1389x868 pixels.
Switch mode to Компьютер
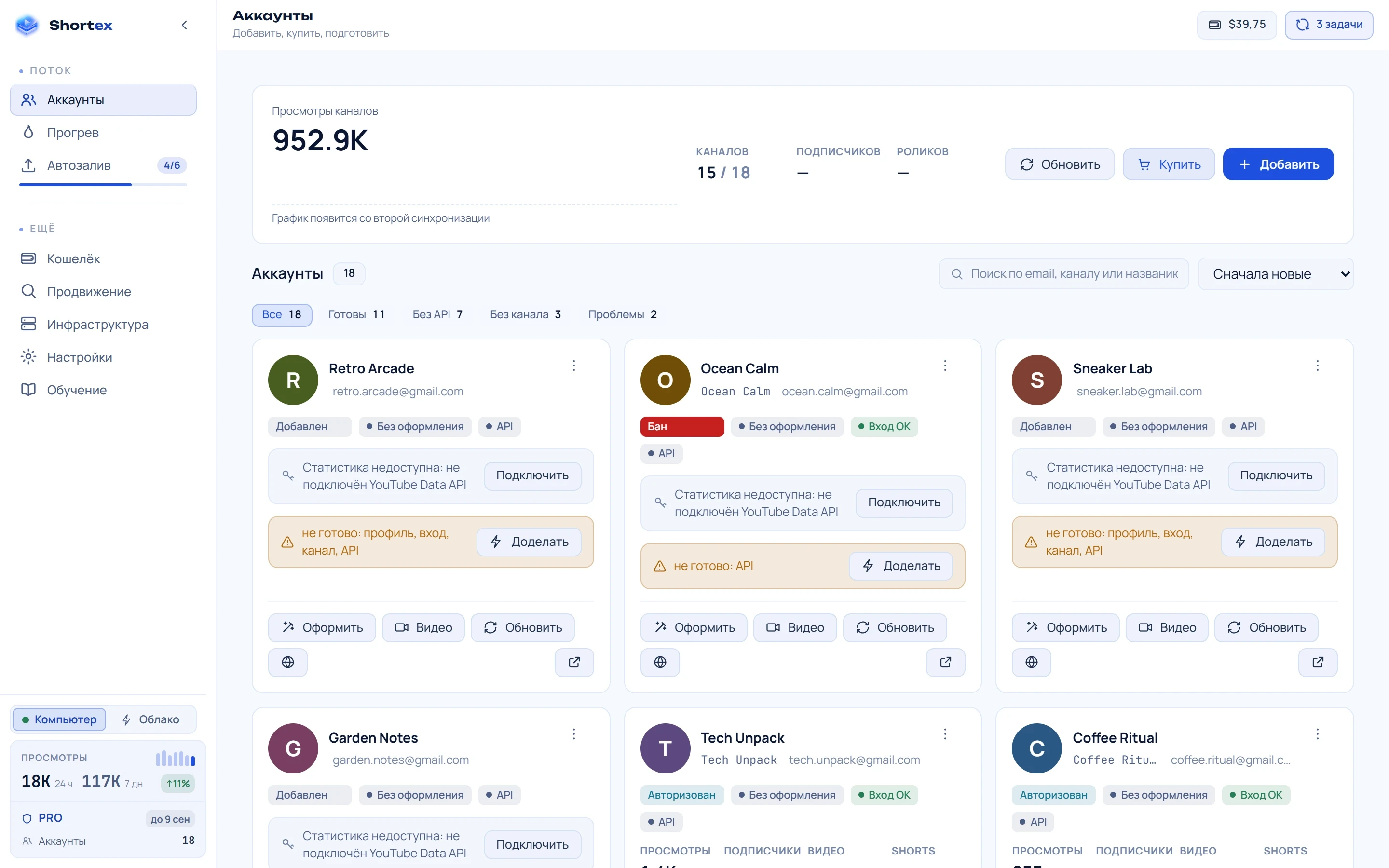pyautogui.click(x=59, y=720)
